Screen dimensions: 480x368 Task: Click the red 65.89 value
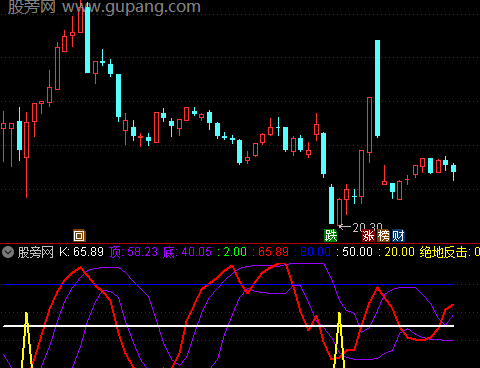(x=273, y=252)
